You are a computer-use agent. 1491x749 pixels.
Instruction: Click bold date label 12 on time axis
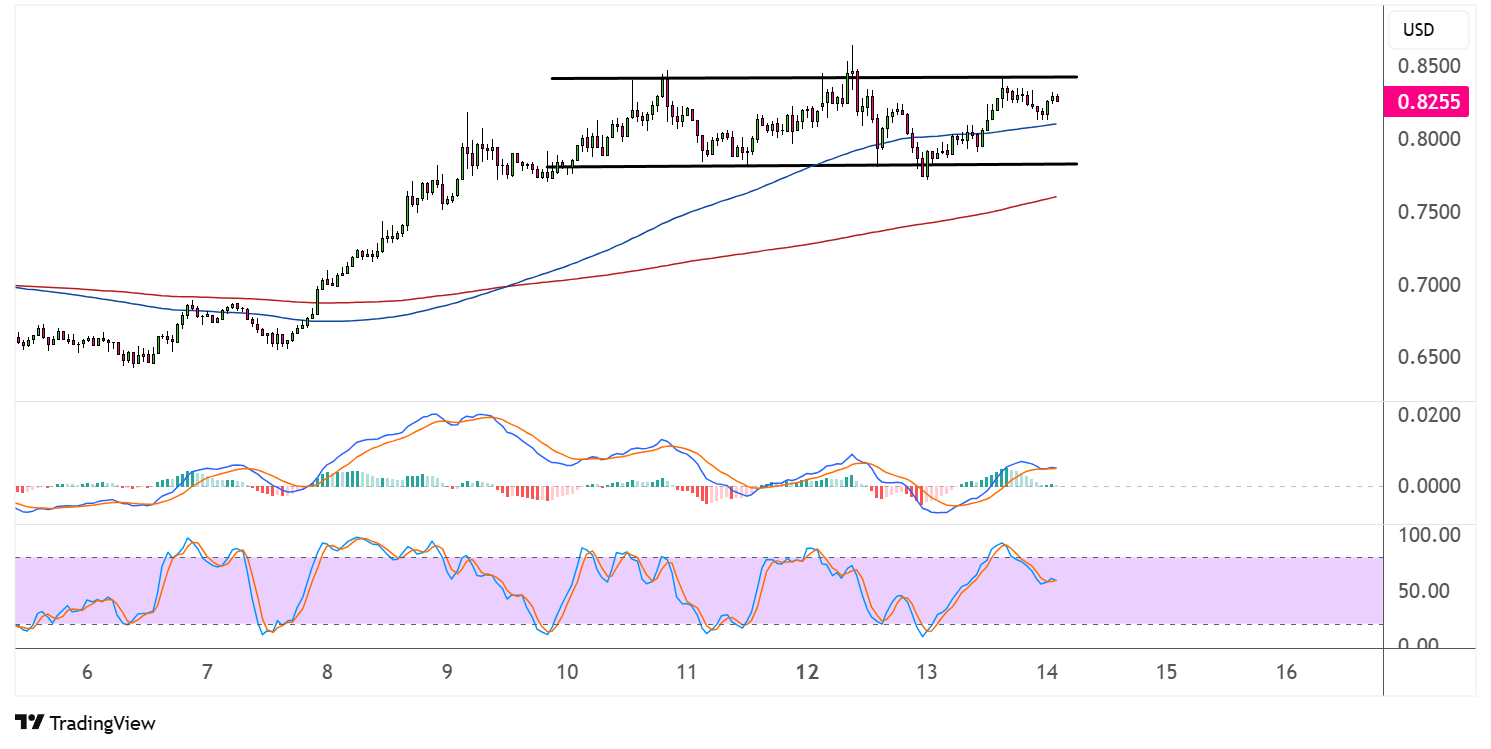click(807, 672)
